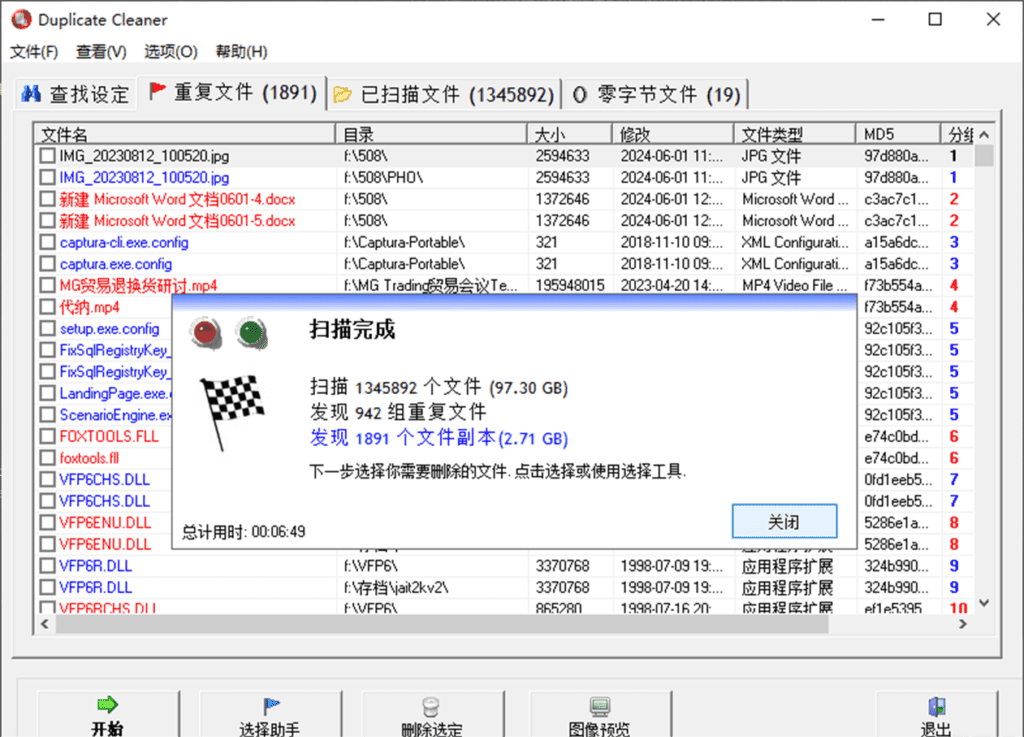The width and height of the screenshot is (1024, 737).
Task: Select checkbox for MG贸易退换货研讨.mp4
Action: (x=47, y=285)
